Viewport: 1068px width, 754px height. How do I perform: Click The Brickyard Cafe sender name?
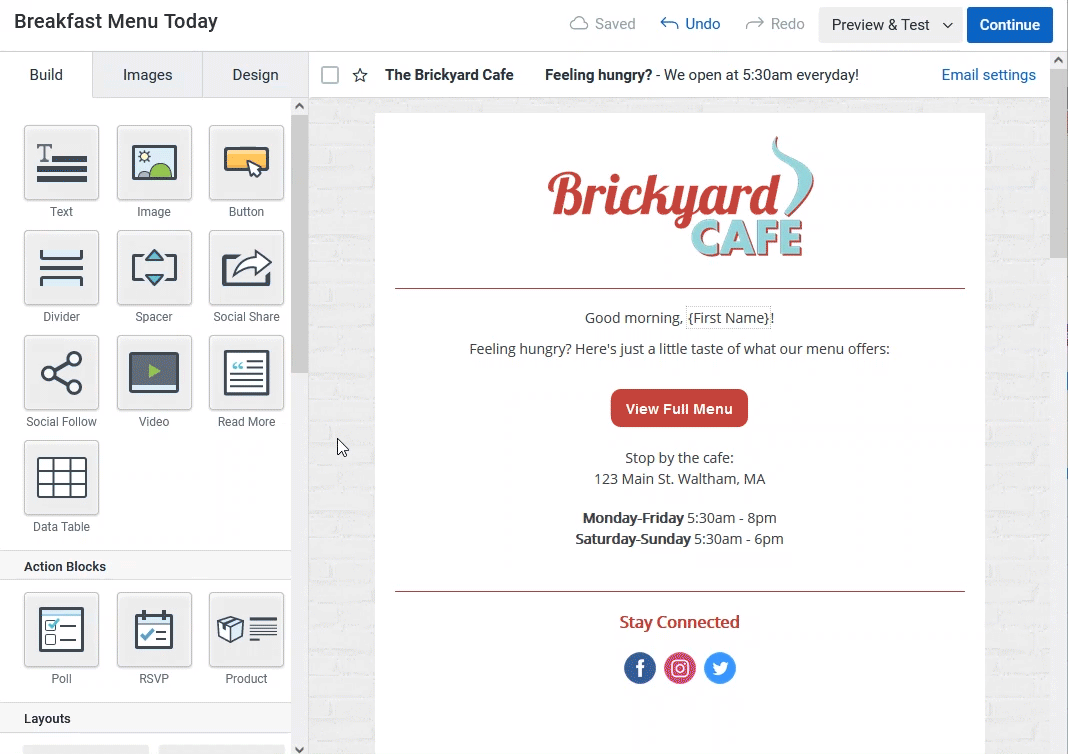(449, 75)
